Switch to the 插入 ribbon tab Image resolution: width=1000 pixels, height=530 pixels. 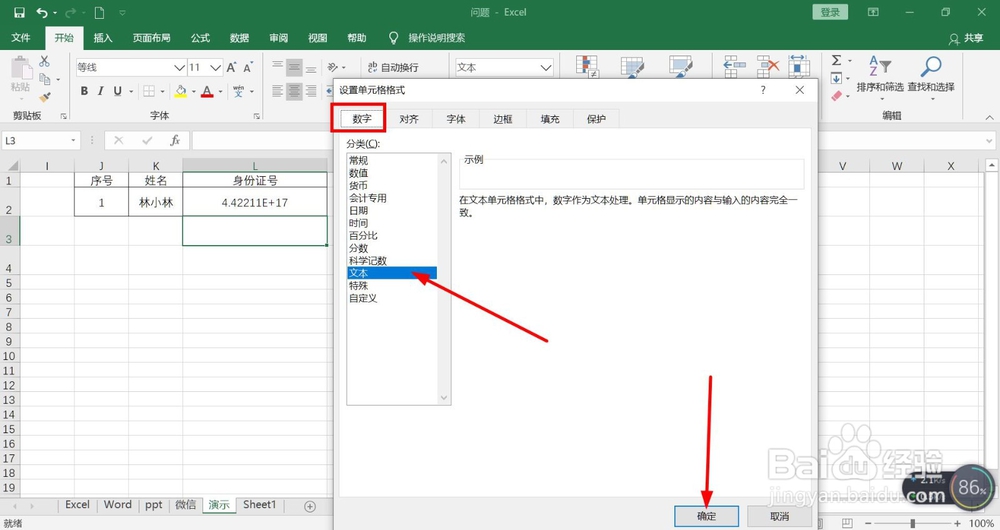pos(103,38)
